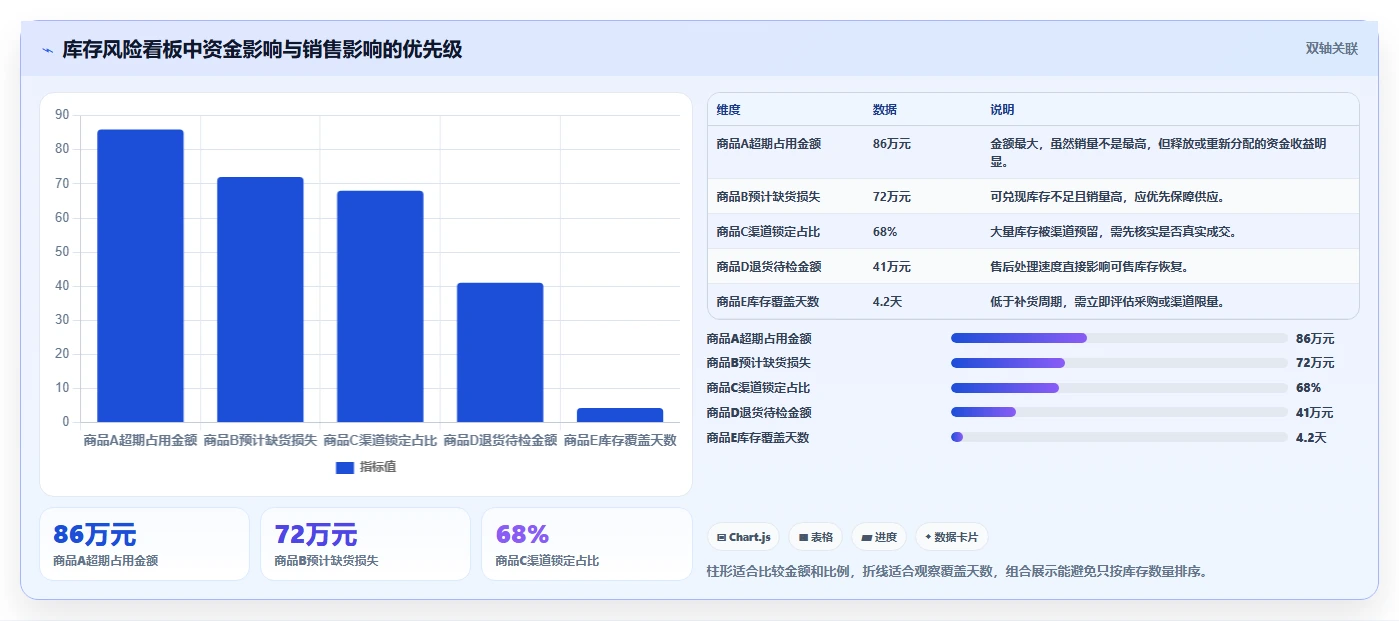Screen dimensions: 1399x621
Task: Click 商品D退货待检金额 label in progress list
Action: 759,412
